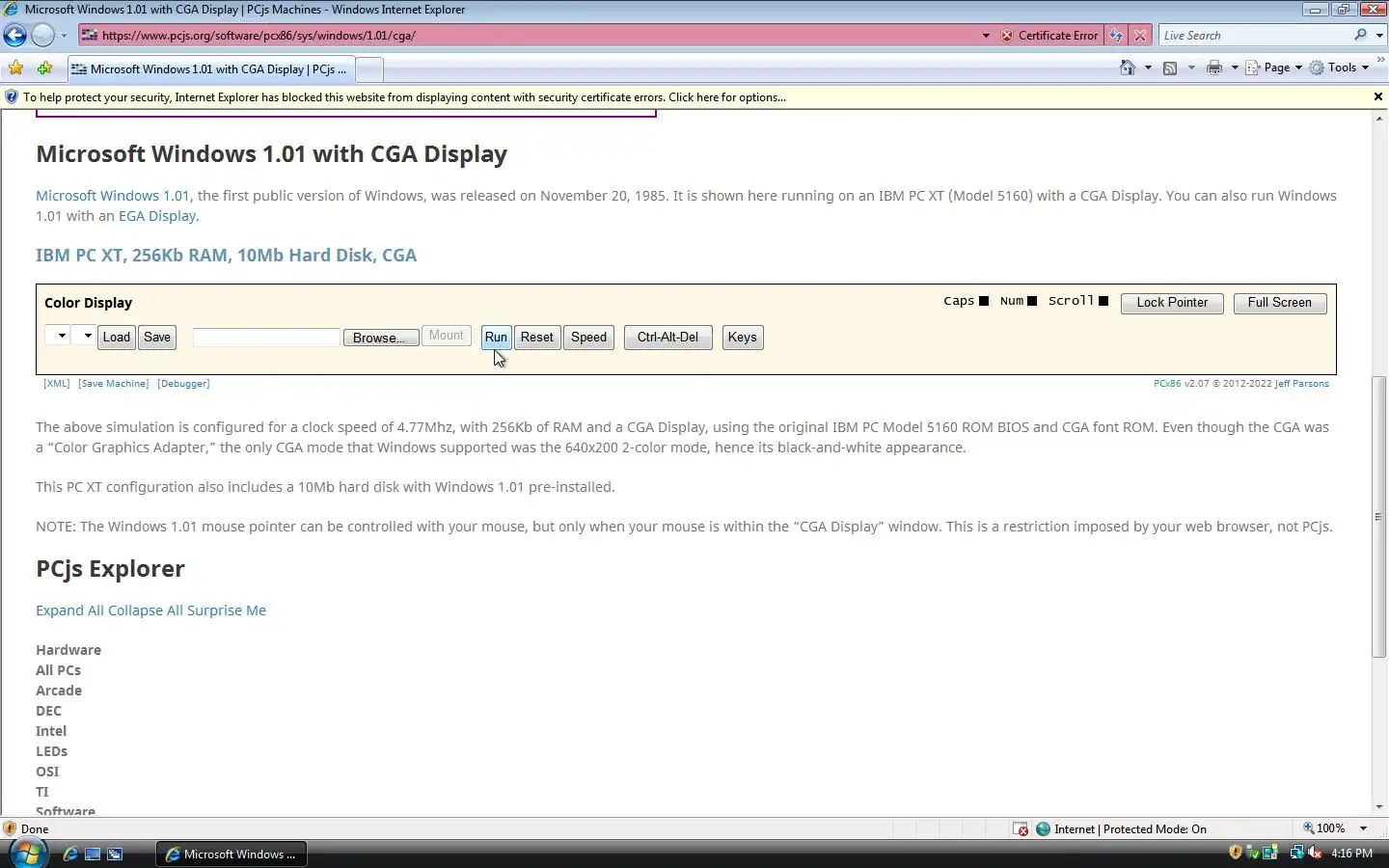1389x868 pixels.
Task: Click the Full Screen button
Action: pyautogui.click(x=1279, y=303)
